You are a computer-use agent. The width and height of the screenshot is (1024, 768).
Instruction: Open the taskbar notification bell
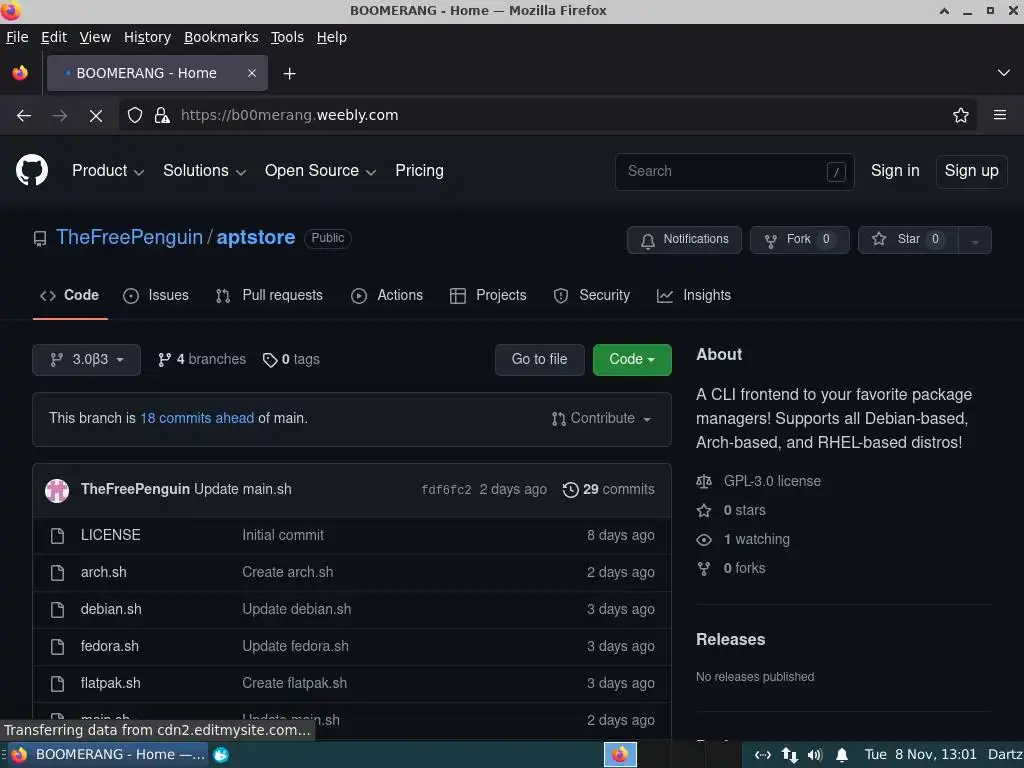pos(842,756)
